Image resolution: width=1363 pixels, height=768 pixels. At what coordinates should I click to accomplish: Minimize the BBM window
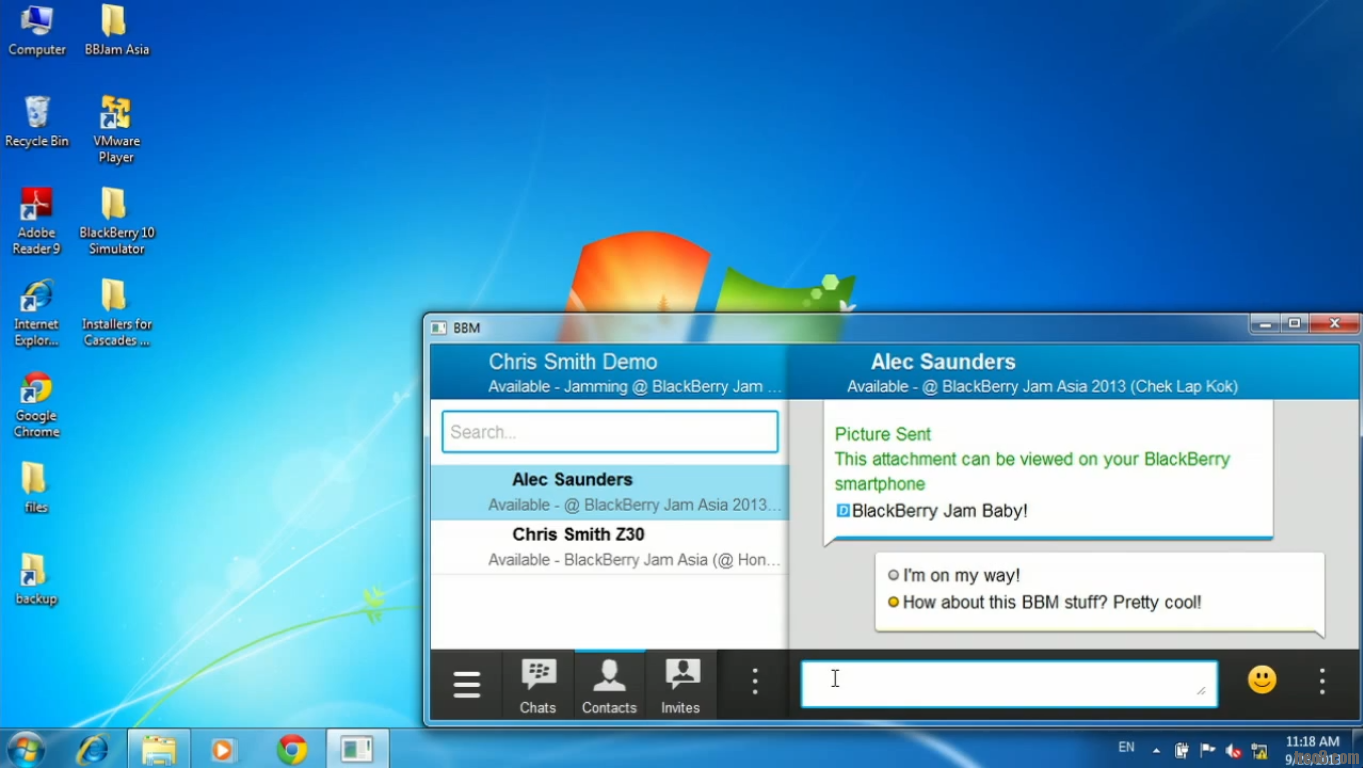point(1266,324)
